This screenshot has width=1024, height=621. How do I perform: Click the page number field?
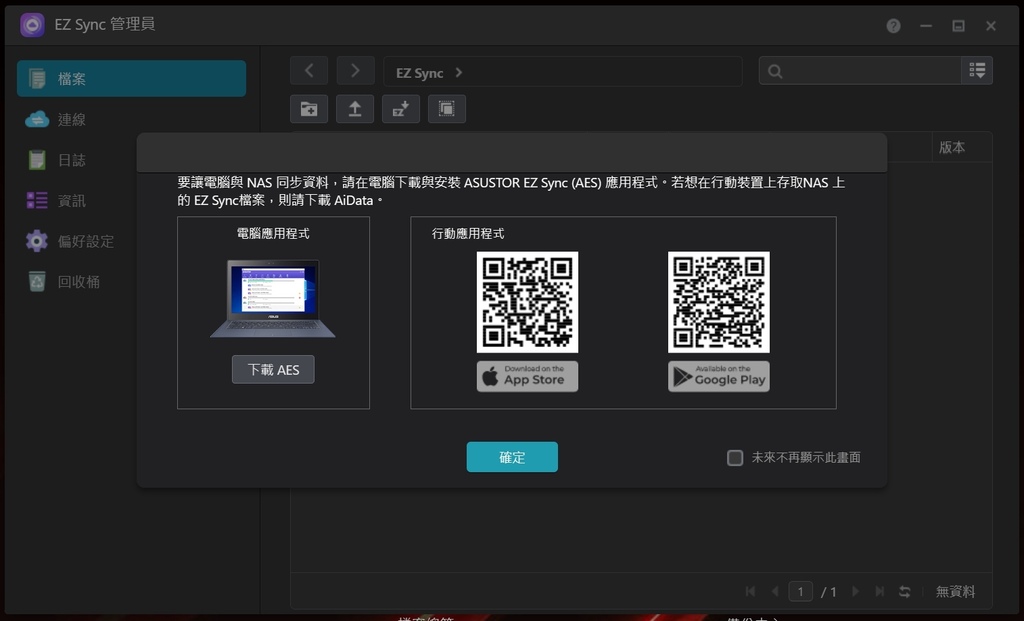pos(800,592)
